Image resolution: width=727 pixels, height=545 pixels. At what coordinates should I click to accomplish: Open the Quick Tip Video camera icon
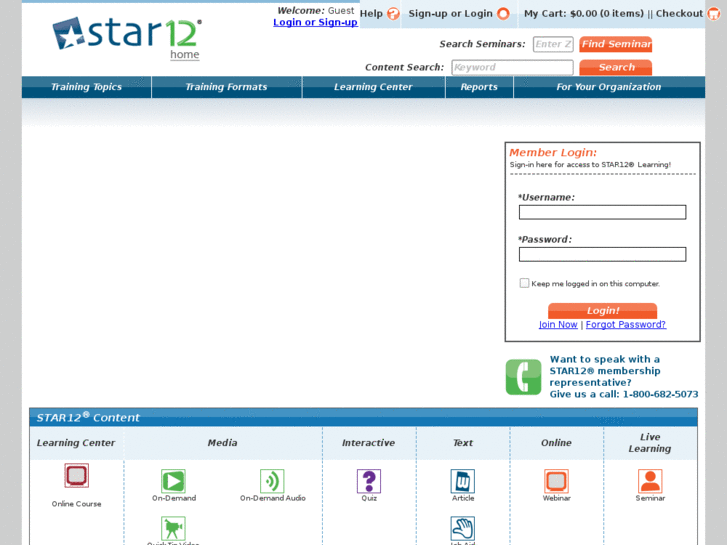[173, 528]
